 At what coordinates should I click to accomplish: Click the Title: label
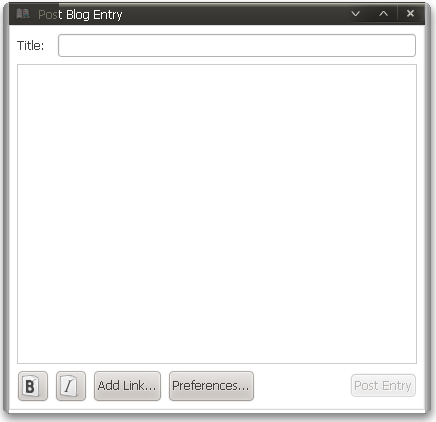point(30,46)
